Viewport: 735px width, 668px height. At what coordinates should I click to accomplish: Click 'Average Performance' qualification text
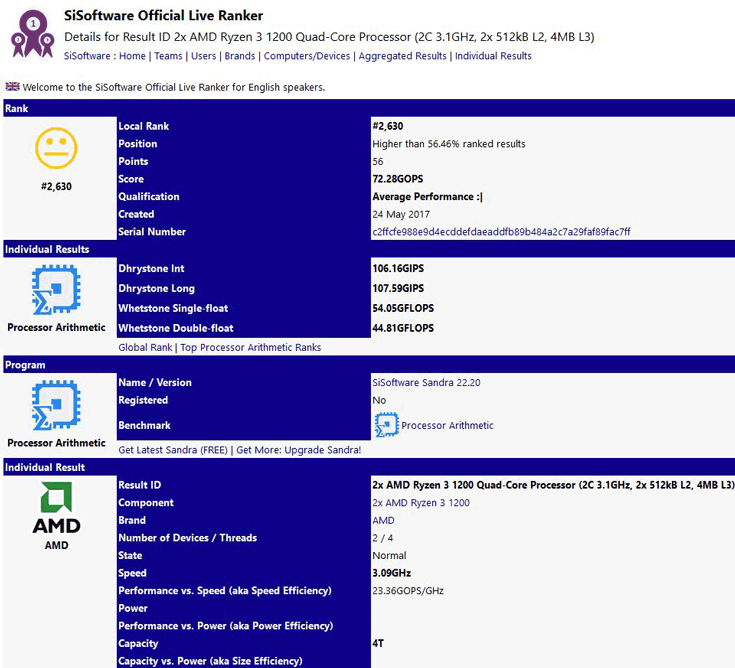(x=427, y=196)
